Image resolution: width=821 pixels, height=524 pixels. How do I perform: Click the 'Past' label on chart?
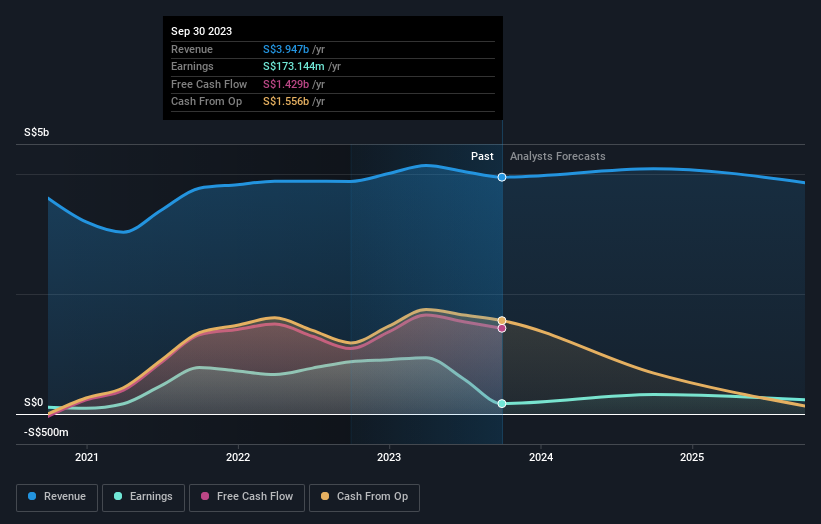[482, 156]
